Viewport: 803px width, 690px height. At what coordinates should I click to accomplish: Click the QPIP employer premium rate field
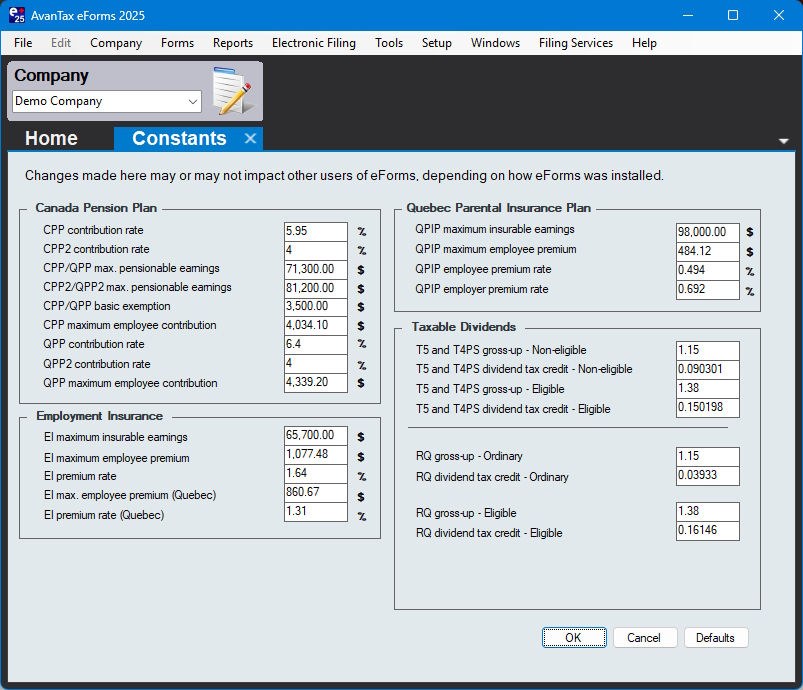[707, 290]
